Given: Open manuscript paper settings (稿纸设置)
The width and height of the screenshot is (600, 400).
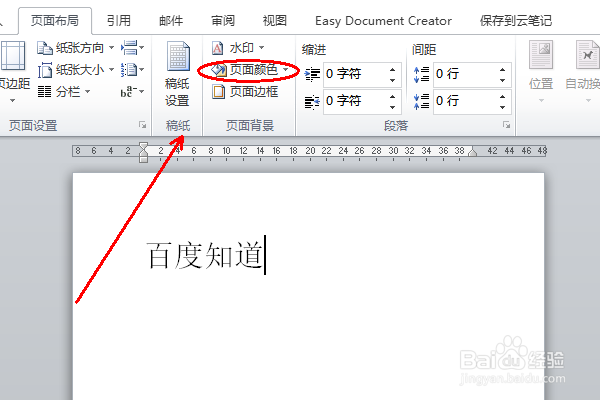Looking at the screenshot, I should pyautogui.click(x=178, y=75).
